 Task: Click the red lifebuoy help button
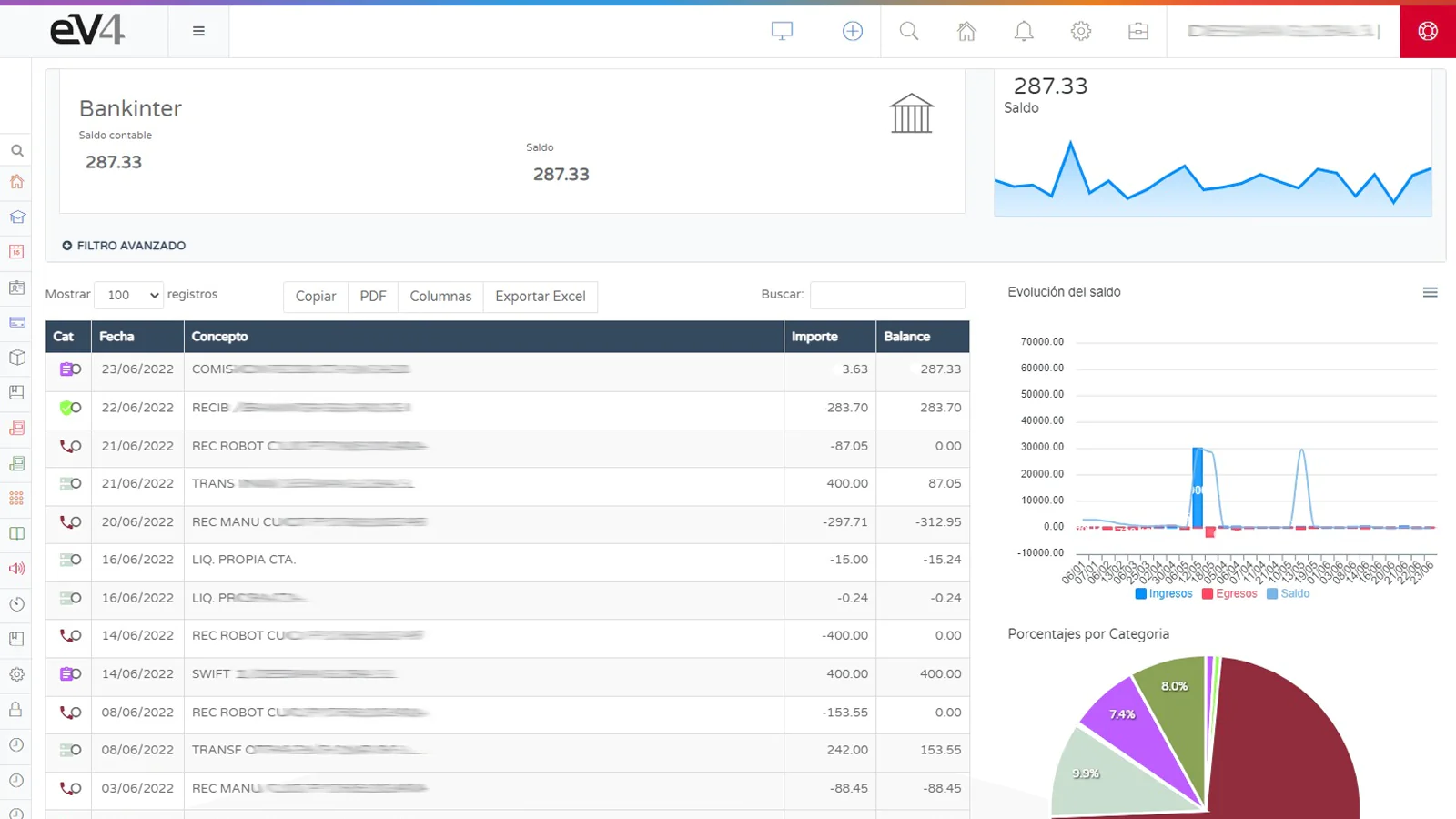click(1428, 31)
